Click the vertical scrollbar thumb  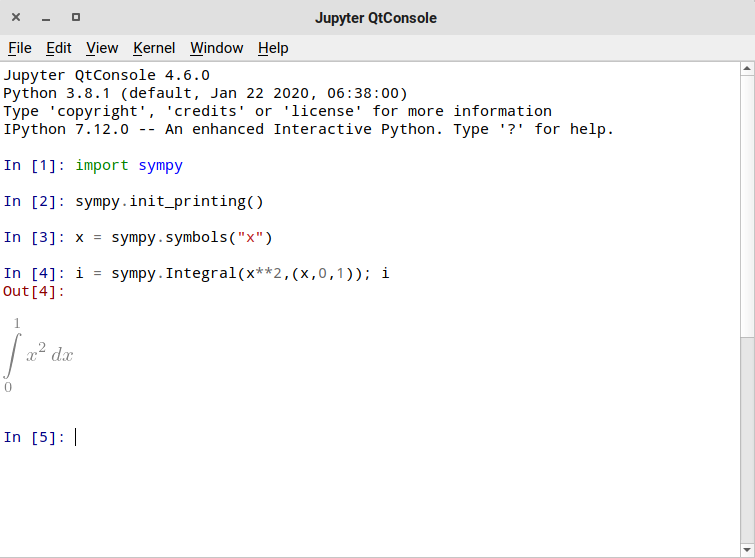point(747,440)
